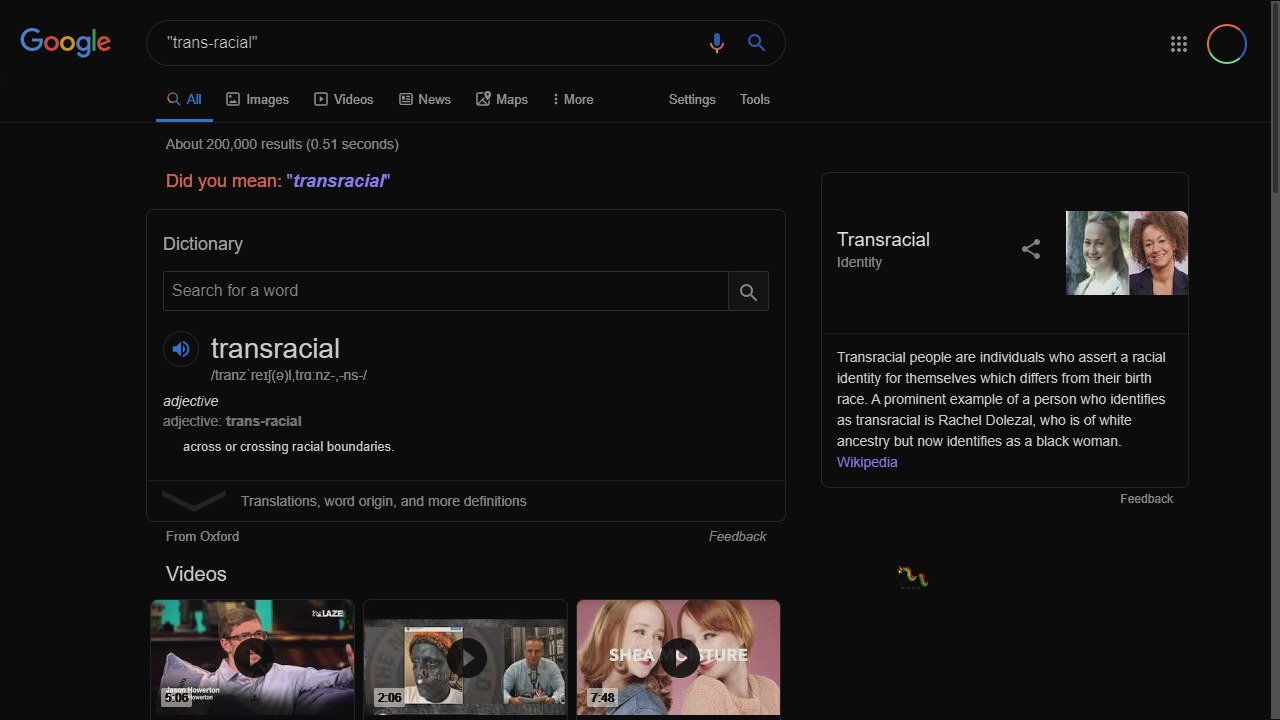Click the From Oxford source label

pos(202,537)
